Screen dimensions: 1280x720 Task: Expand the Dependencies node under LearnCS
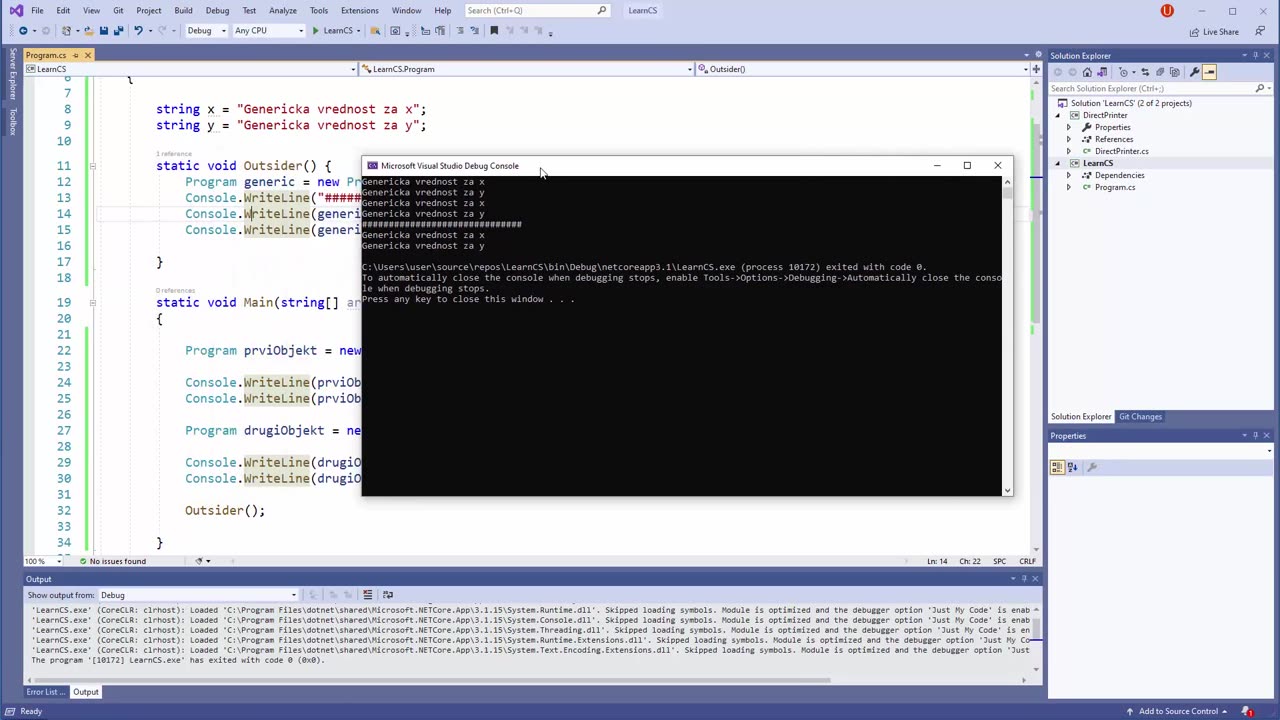(x=1068, y=175)
